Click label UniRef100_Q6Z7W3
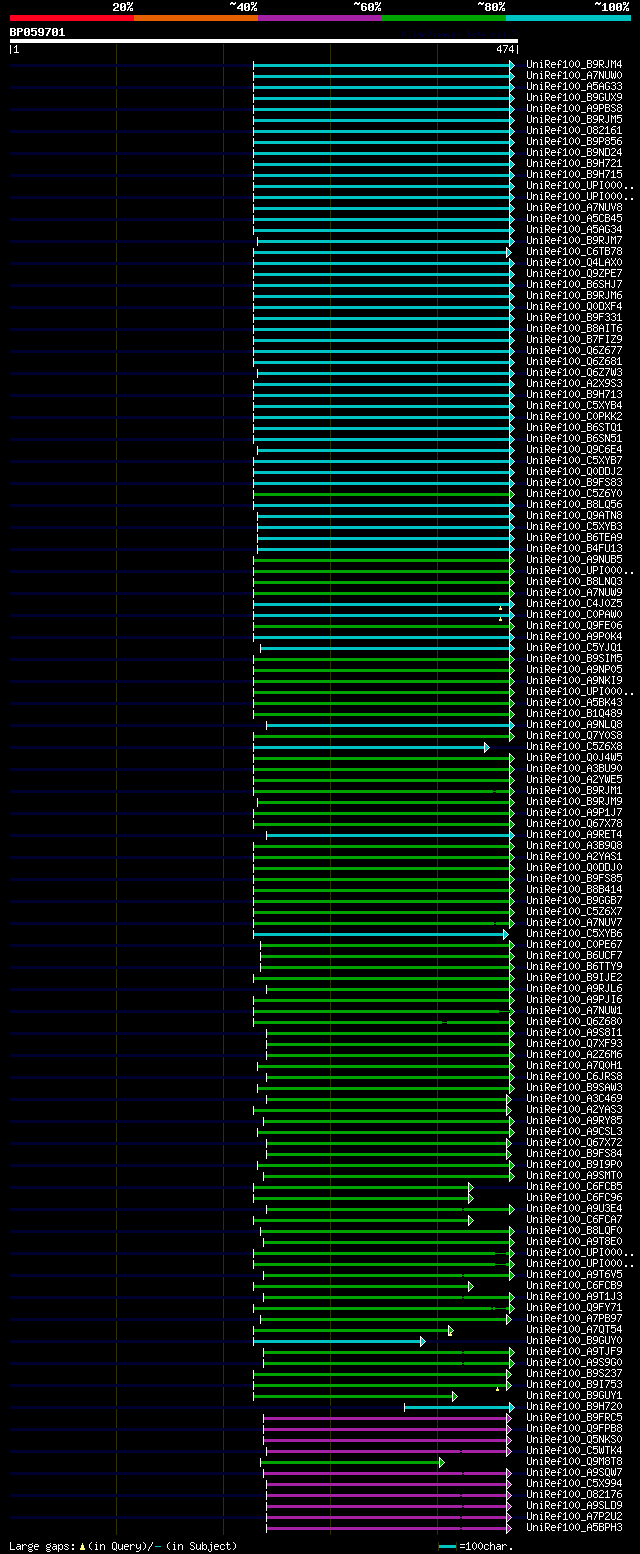 (x=574, y=373)
